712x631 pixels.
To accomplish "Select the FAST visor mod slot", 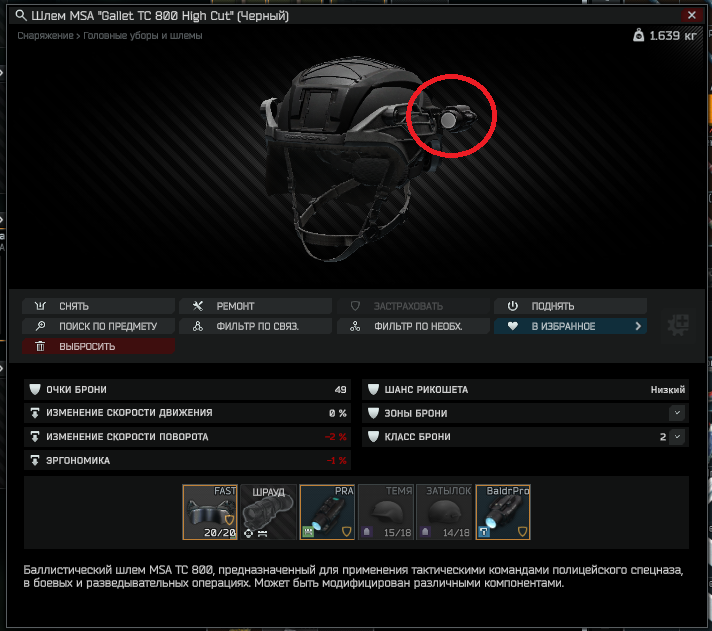I will tap(210, 512).
